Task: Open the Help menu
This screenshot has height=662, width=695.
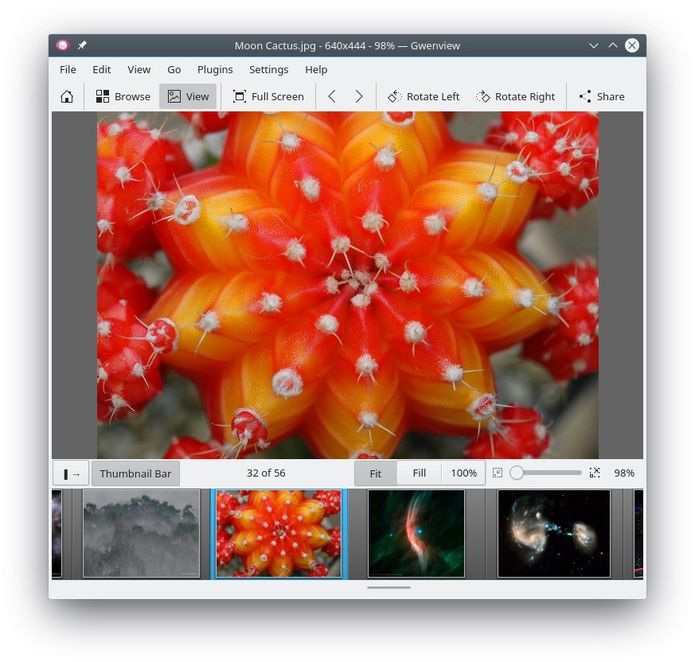Action: coord(316,70)
